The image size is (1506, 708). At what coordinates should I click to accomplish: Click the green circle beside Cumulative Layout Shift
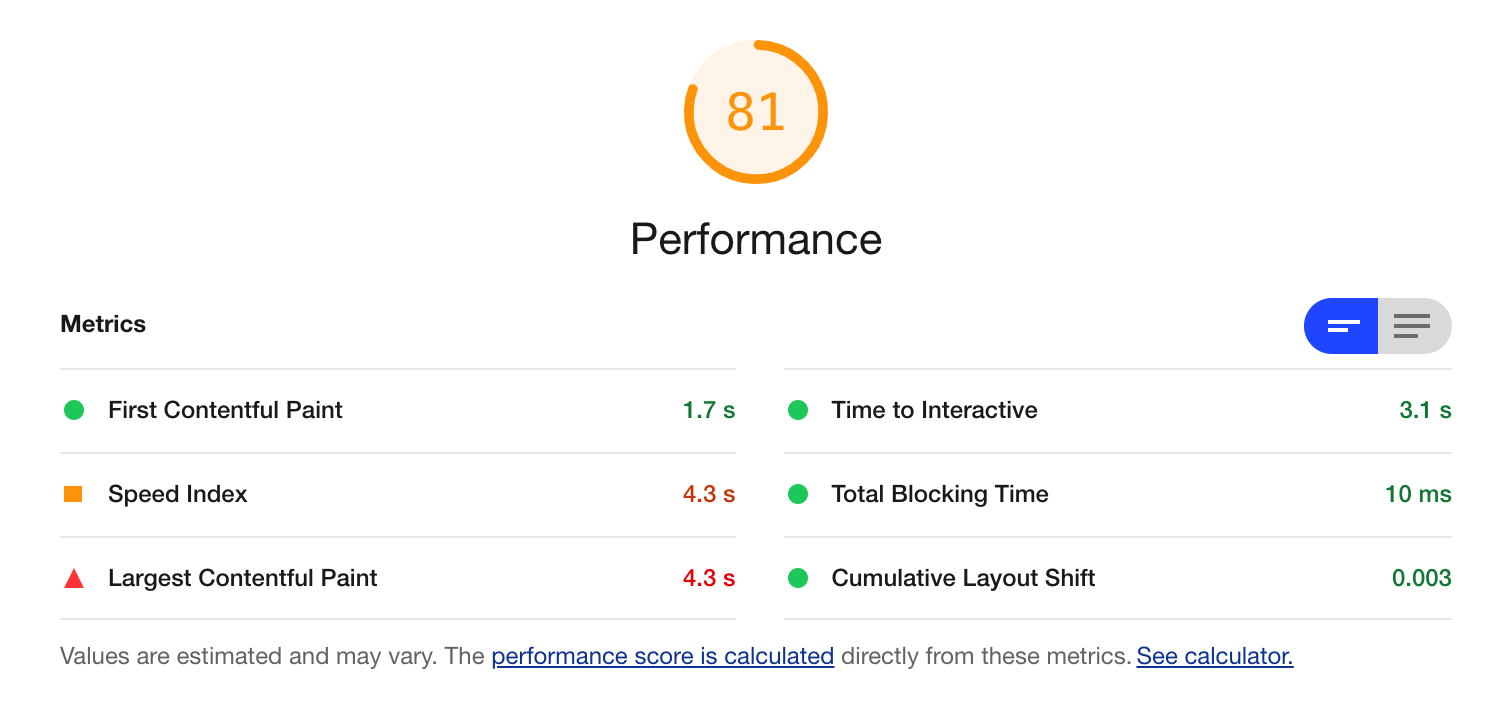pos(798,578)
